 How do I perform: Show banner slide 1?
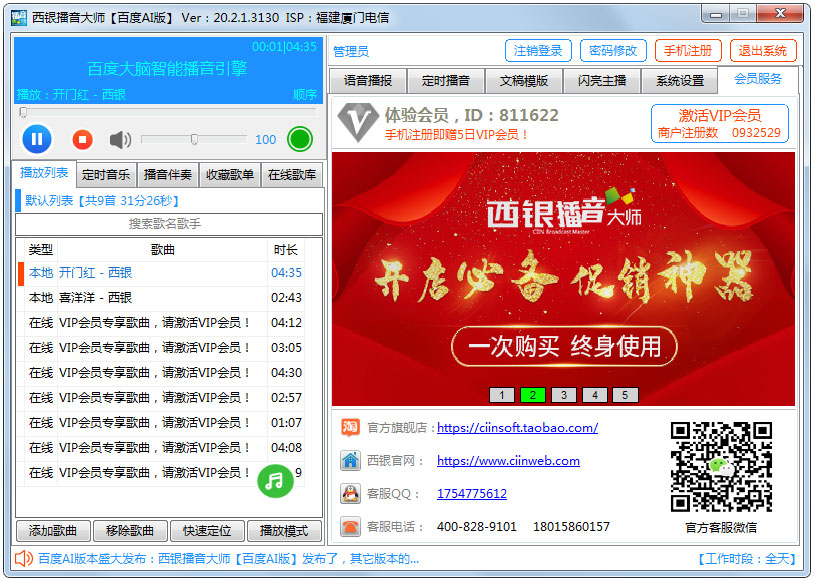[502, 395]
